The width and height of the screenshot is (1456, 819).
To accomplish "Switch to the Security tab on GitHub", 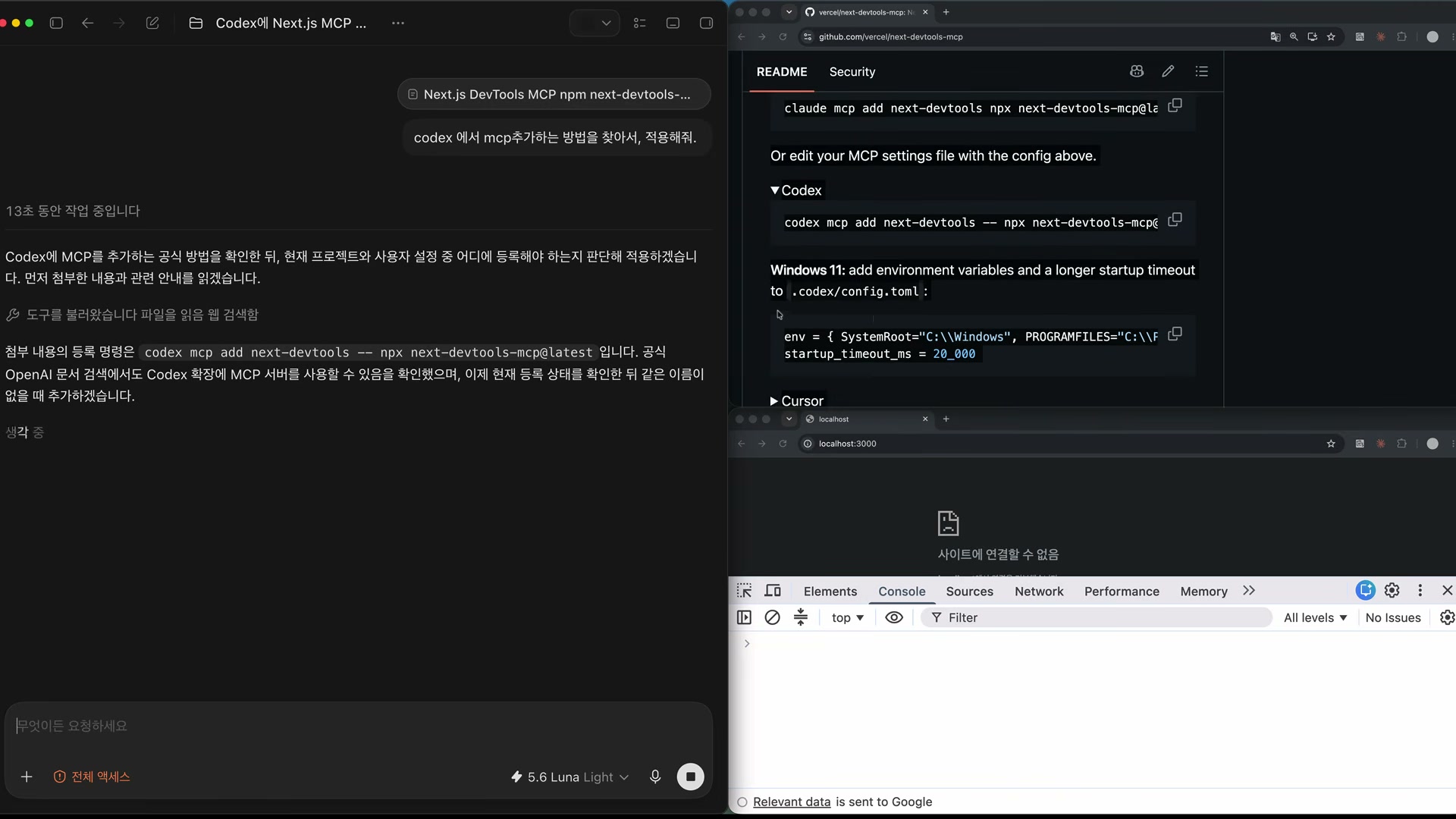I will (x=852, y=72).
